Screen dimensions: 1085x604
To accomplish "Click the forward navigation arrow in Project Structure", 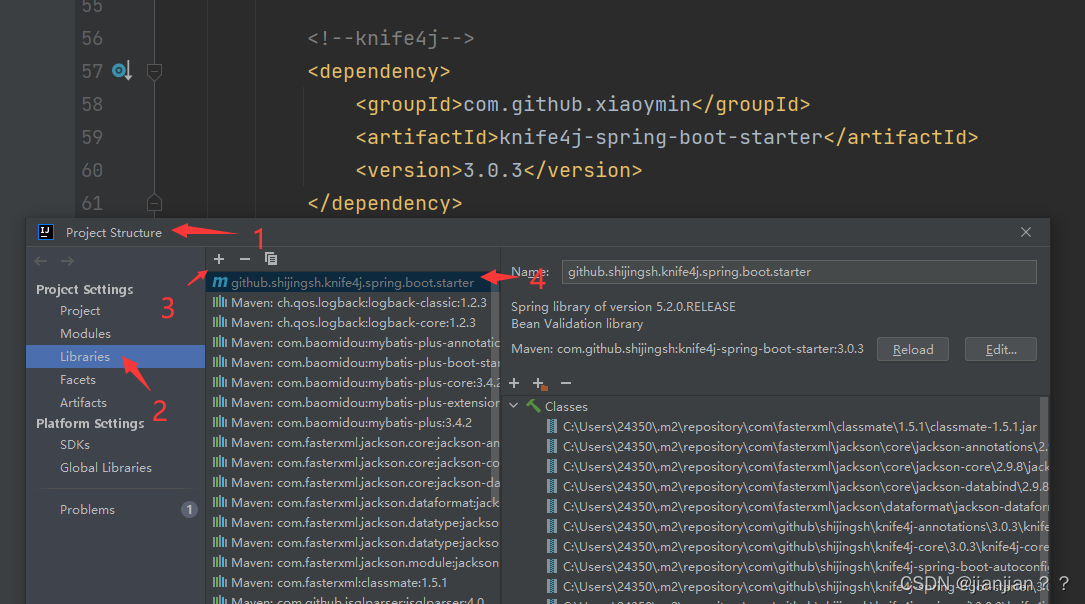I will 65,259.
